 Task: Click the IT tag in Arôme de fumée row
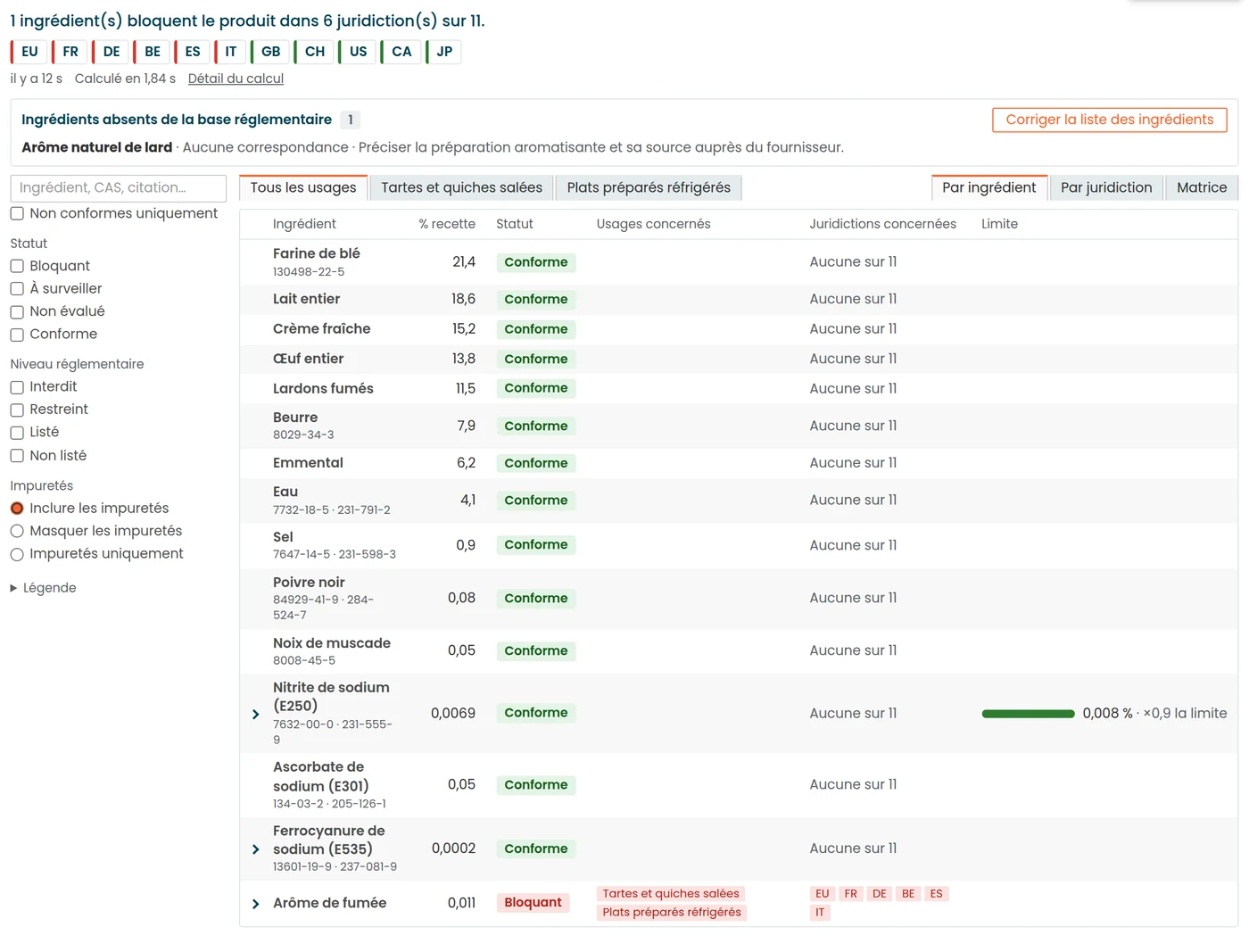(x=820, y=913)
